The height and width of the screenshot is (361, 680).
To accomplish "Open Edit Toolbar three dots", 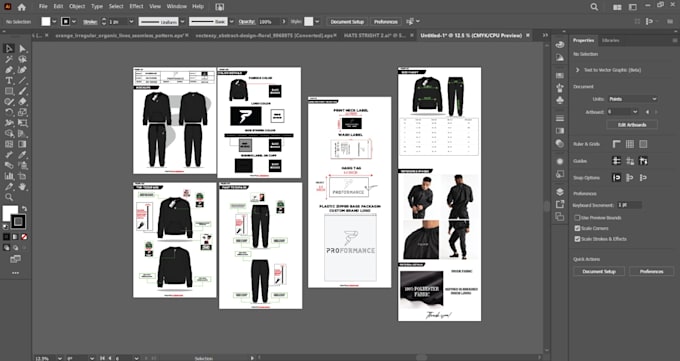I will 16,273.
